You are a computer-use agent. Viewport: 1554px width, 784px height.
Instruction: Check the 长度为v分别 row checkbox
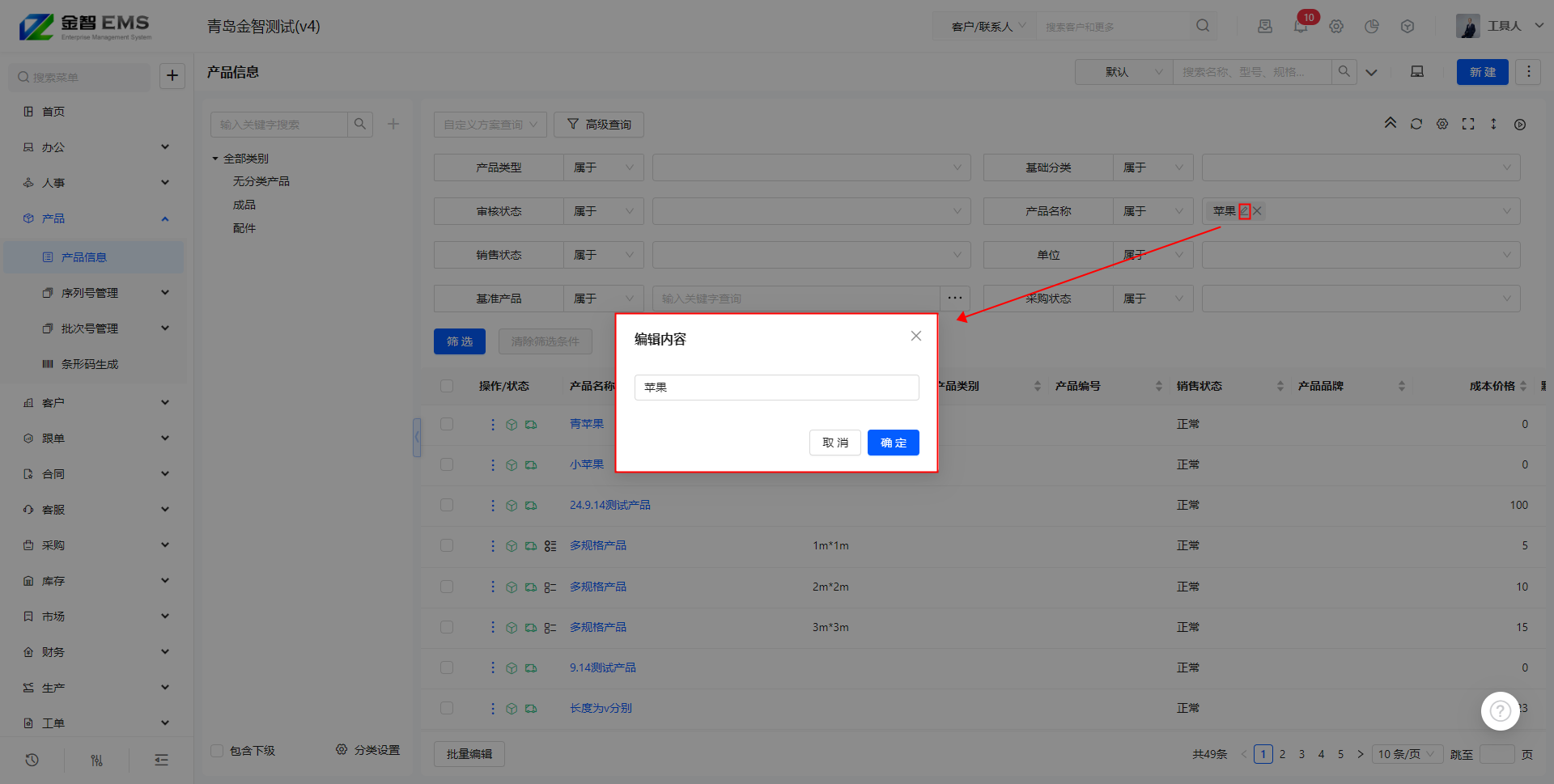pyautogui.click(x=447, y=708)
